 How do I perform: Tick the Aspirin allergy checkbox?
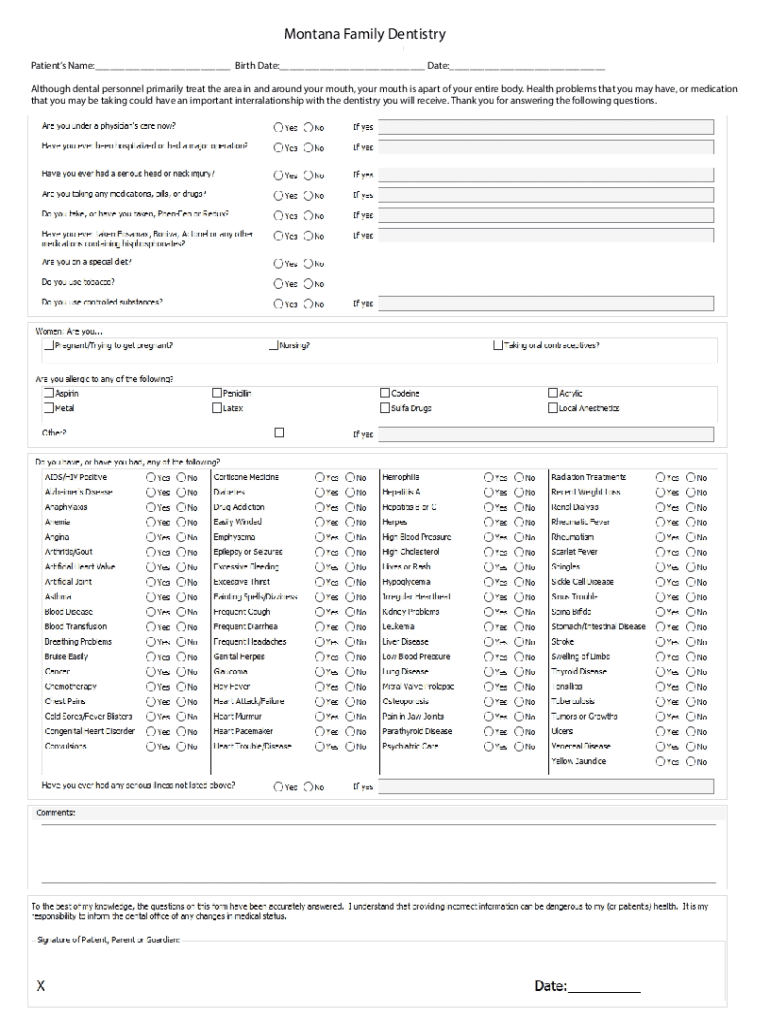(x=48, y=394)
